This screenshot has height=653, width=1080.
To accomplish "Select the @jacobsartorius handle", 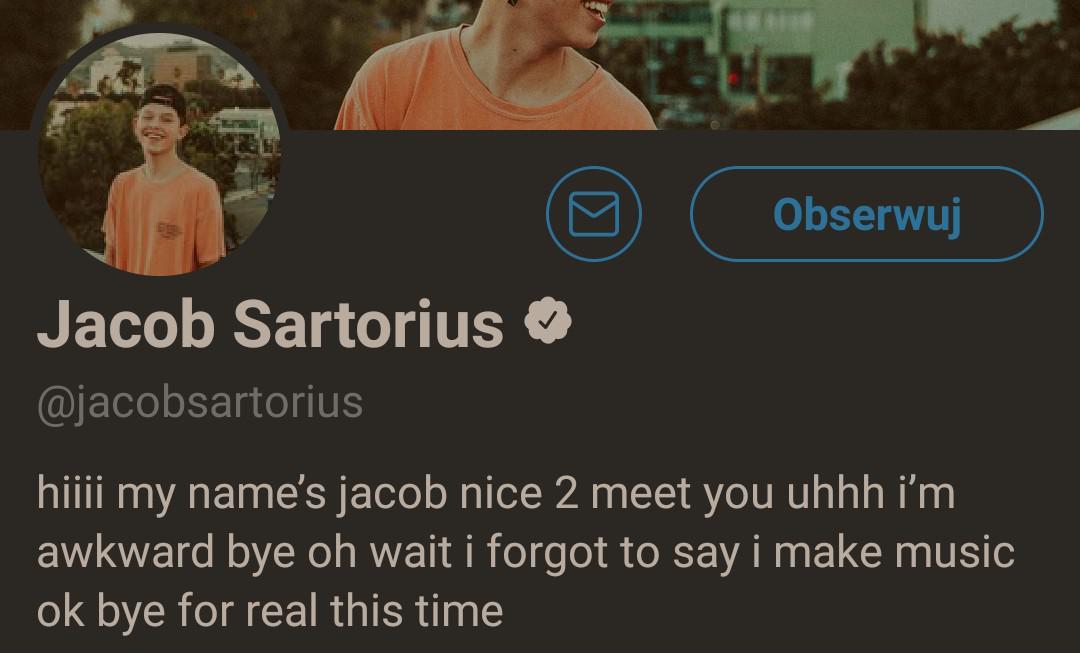I will click(x=200, y=403).
